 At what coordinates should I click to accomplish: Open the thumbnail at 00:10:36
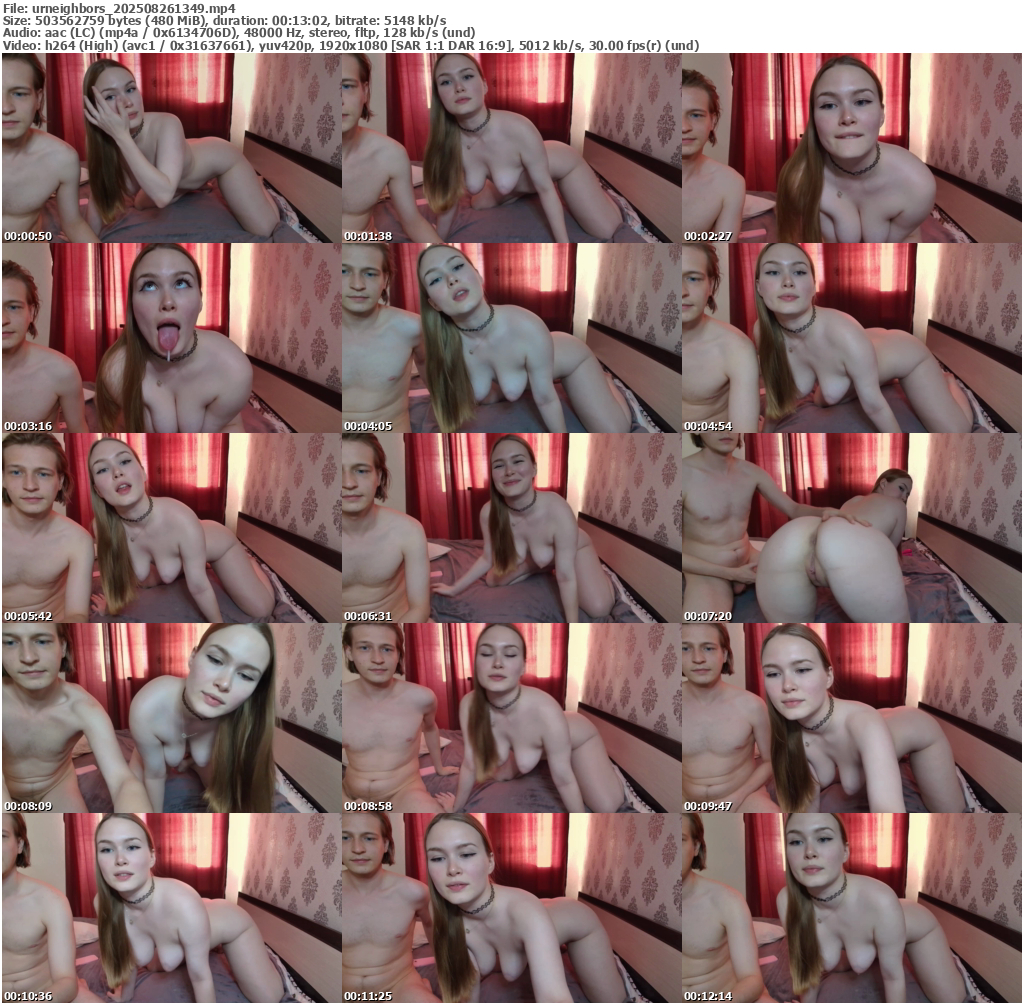click(171, 907)
